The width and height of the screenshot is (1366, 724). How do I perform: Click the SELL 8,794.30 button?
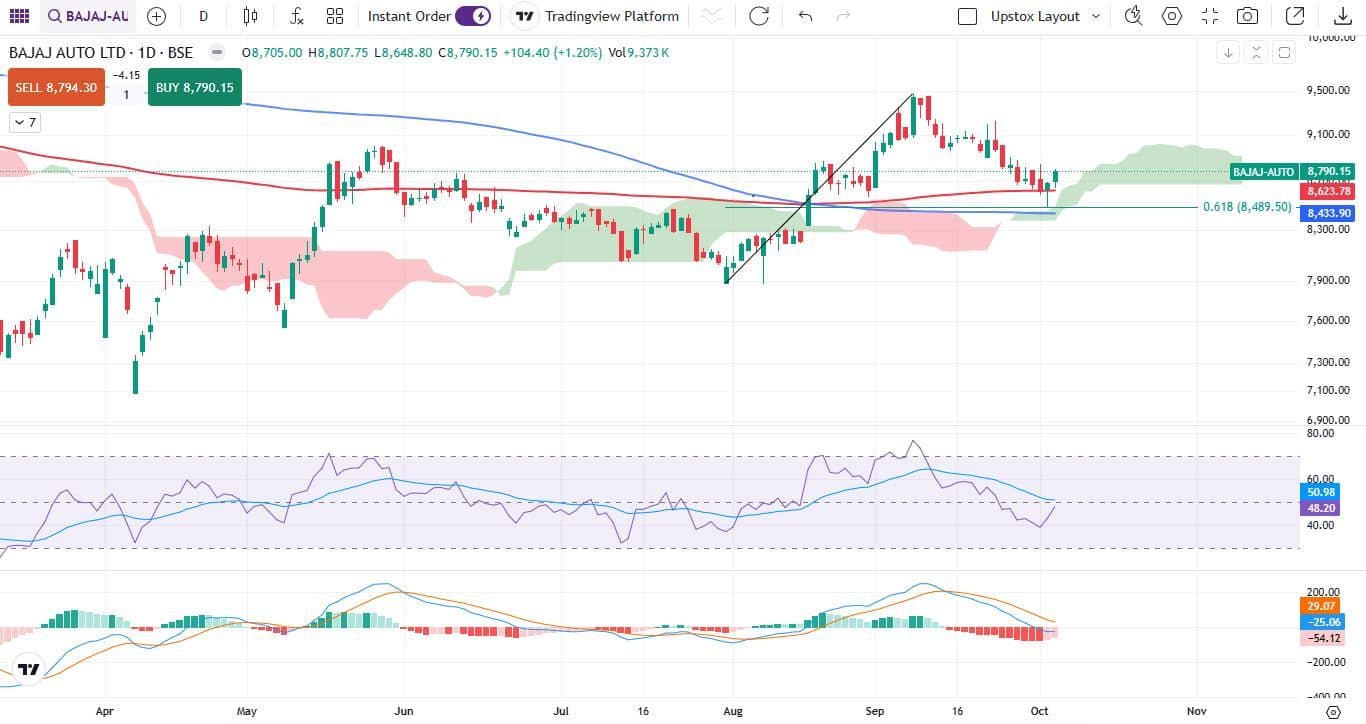[x=55, y=88]
